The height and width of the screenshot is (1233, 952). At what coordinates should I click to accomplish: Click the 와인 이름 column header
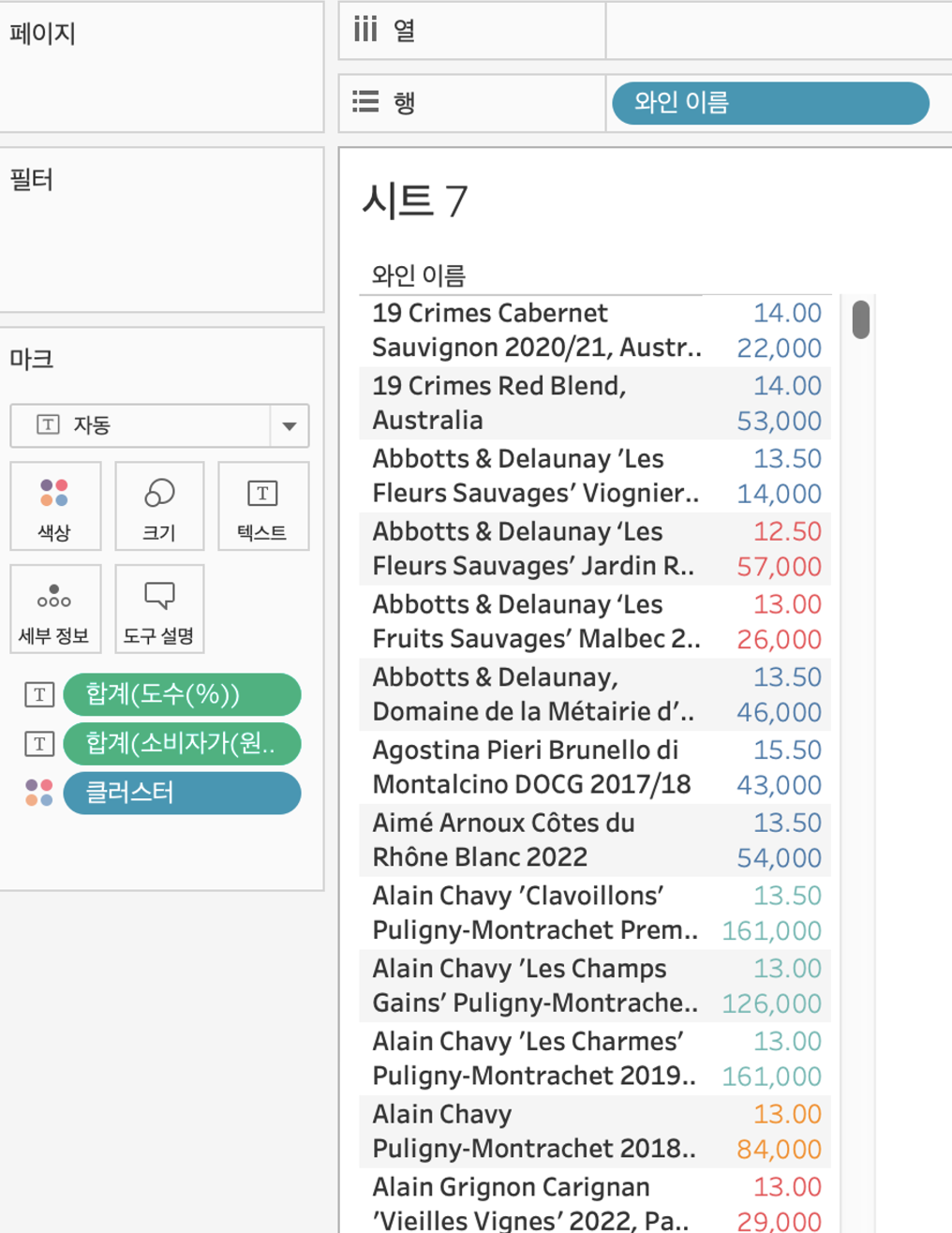tap(419, 275)
